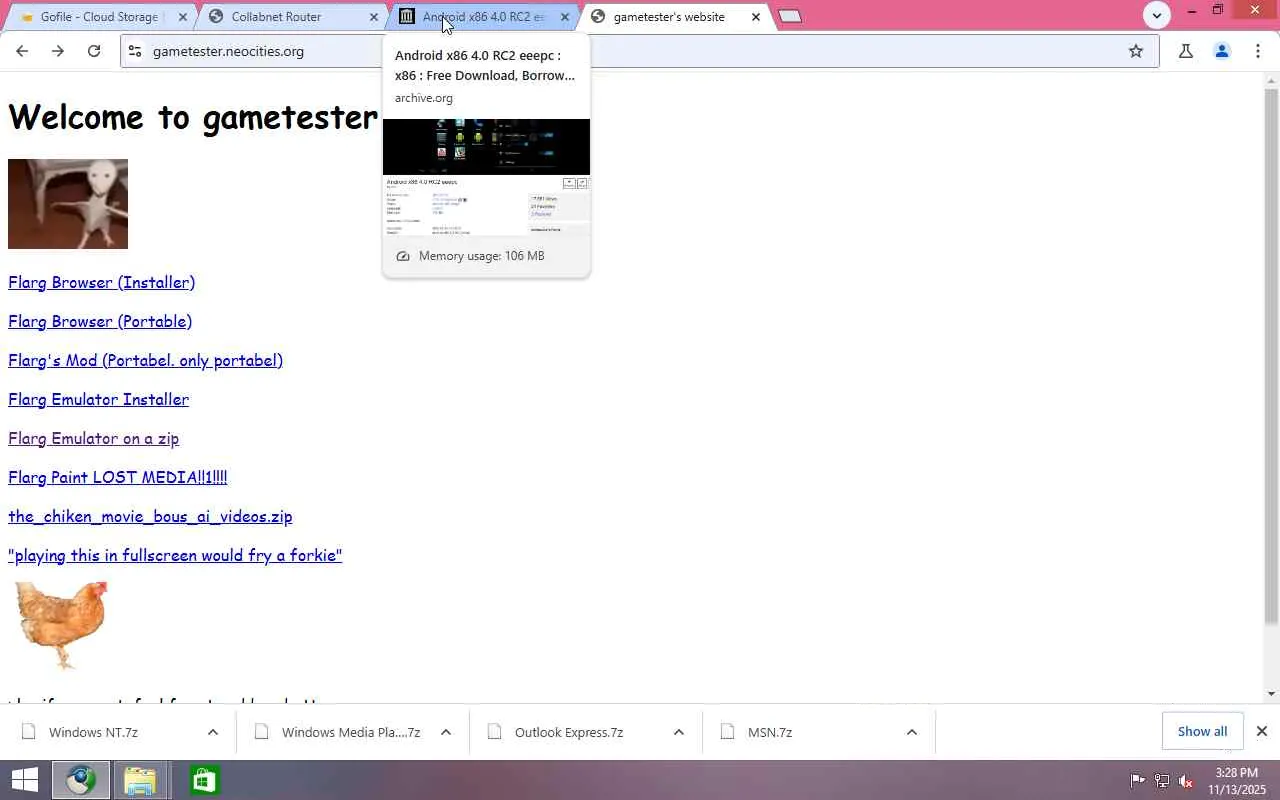Reload the gametester page
The width and height of the screenshot is (1280, 800).
click(x=94, y=51)
